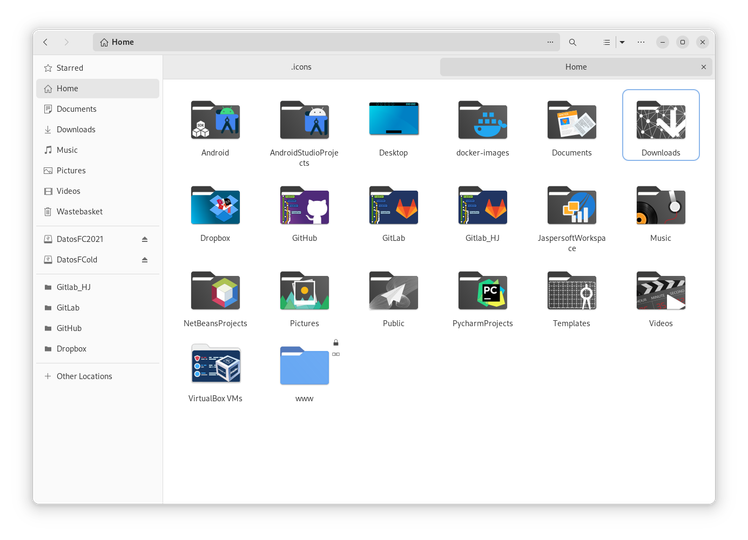The image size is (748, 540).
Task: Open the Videos folder icon in grid
Action: (661, 291)
